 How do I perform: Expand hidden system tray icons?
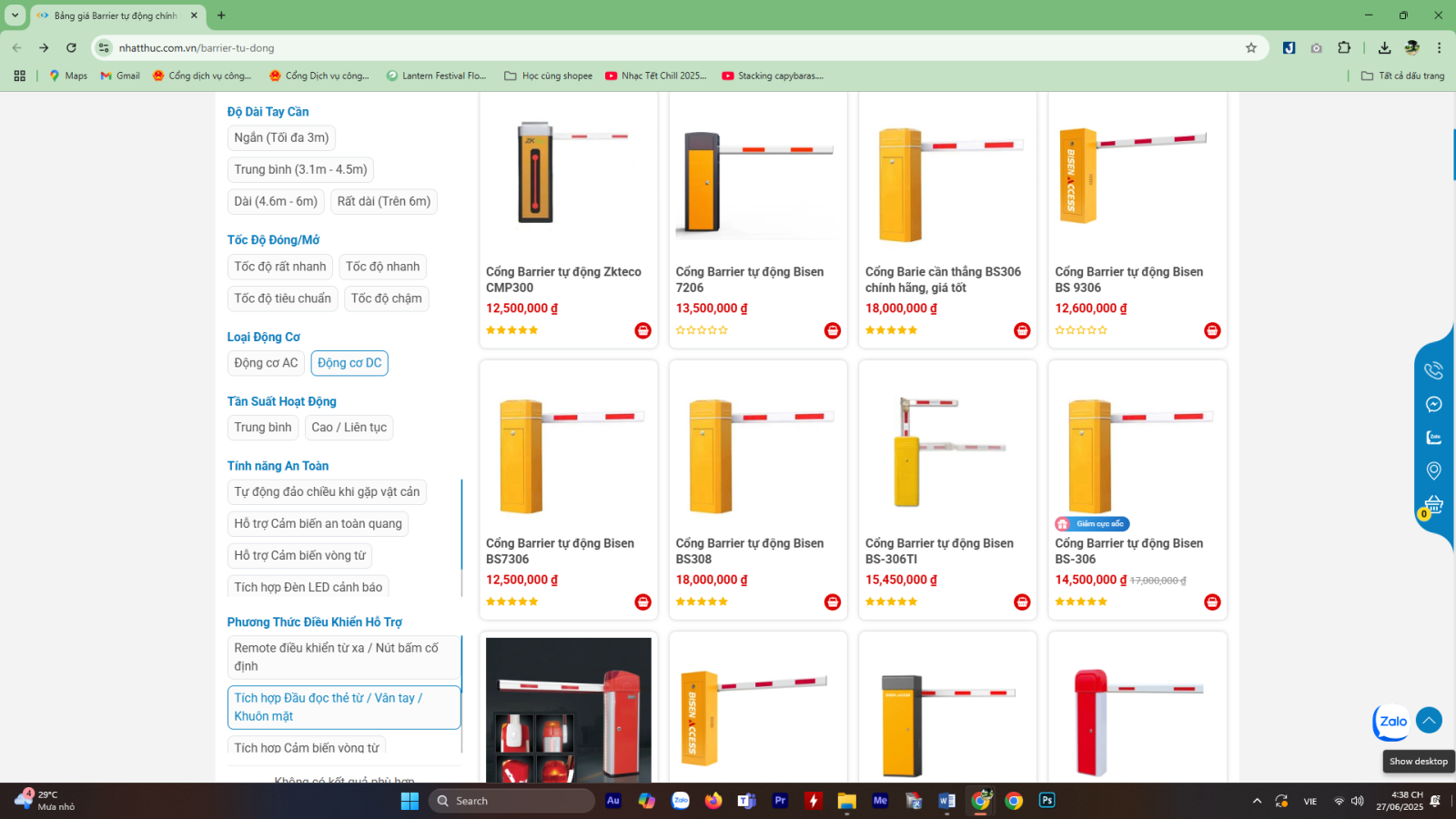[1257, 801]
